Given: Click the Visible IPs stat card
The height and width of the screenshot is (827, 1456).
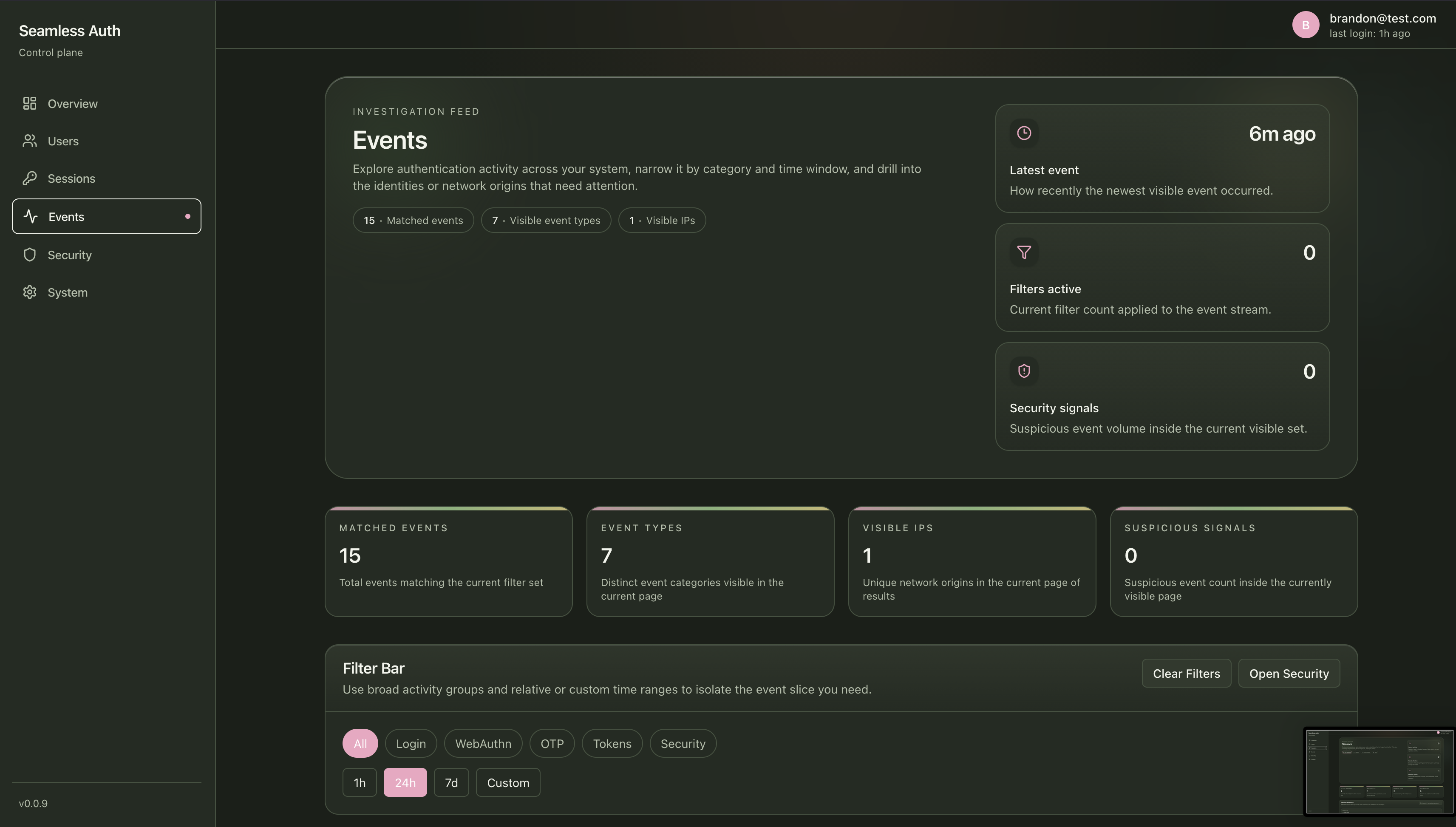Looking at the screenshot, I should (x=972, y=562).
